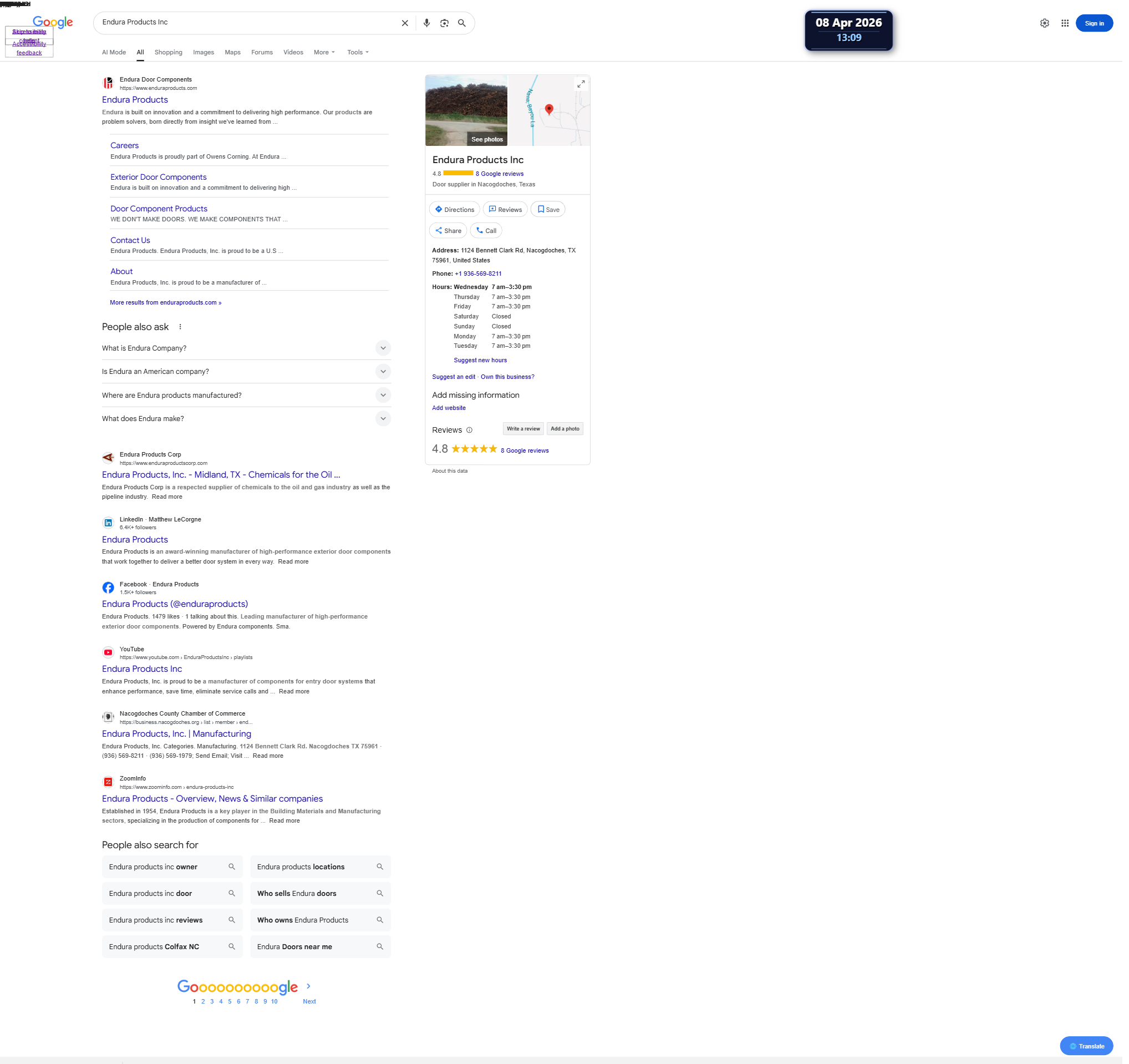The image size is (1129, 1064).
Task: Click the See photos thumbnail
Action: click(469, 111)
